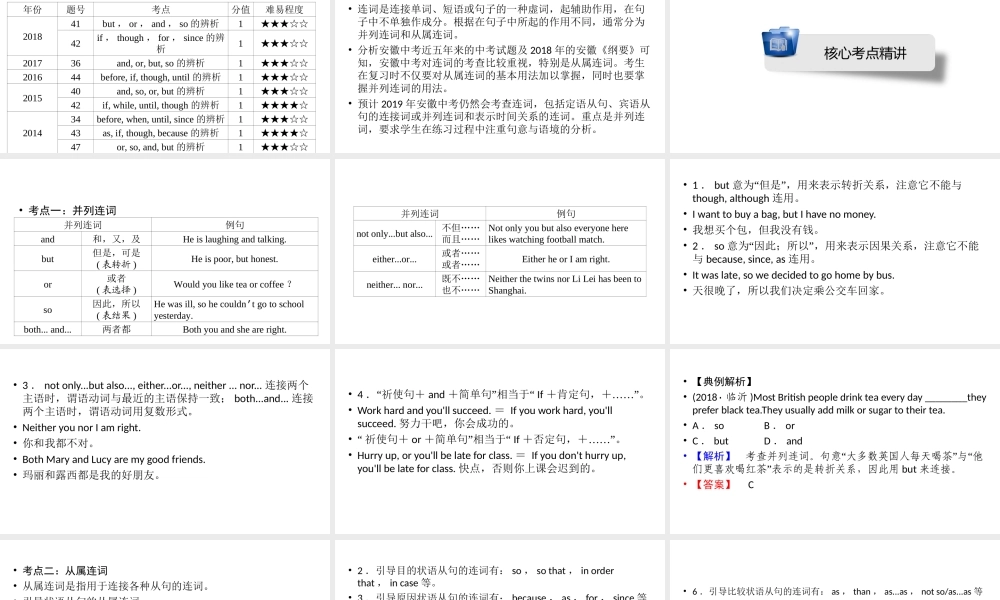Screen dimensions: 1000x600
Task: Click the heading 考点一：并列连词
Action: (72, 210)
